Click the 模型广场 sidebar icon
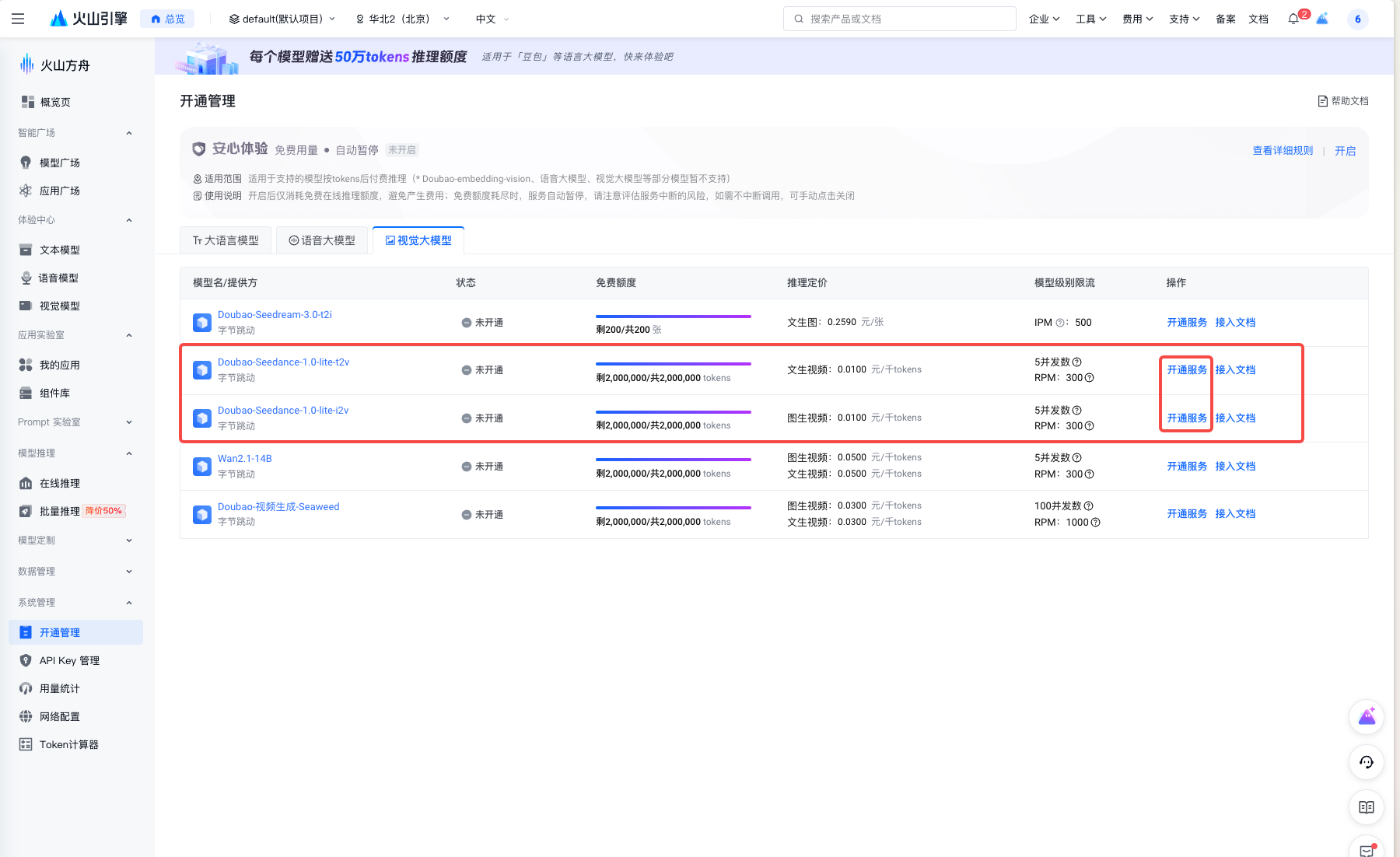 pos(26,163)
